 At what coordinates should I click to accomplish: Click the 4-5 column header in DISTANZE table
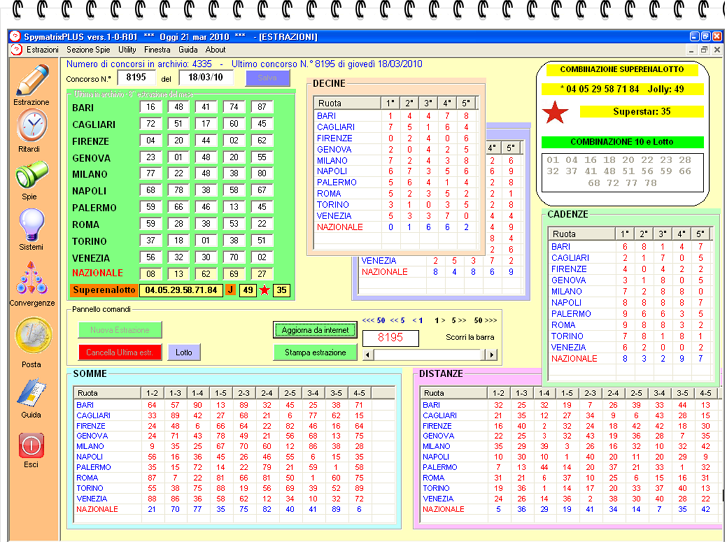point(706,393)
